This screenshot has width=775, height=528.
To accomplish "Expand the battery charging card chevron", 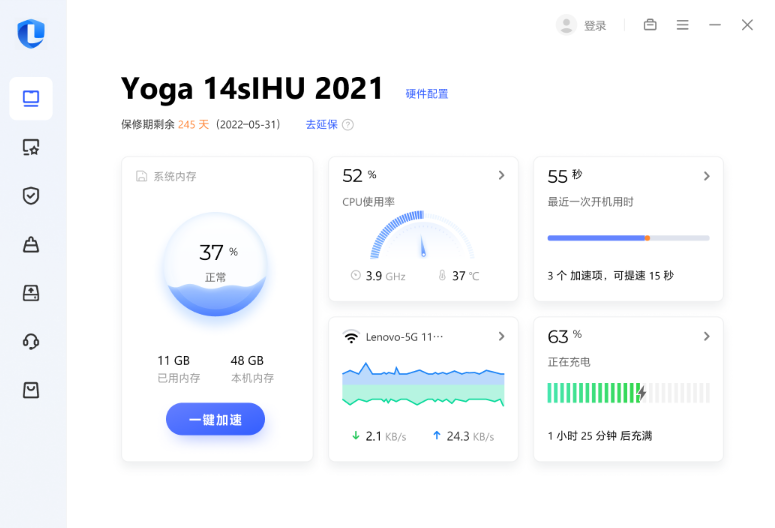I will [x=706, y=336].
